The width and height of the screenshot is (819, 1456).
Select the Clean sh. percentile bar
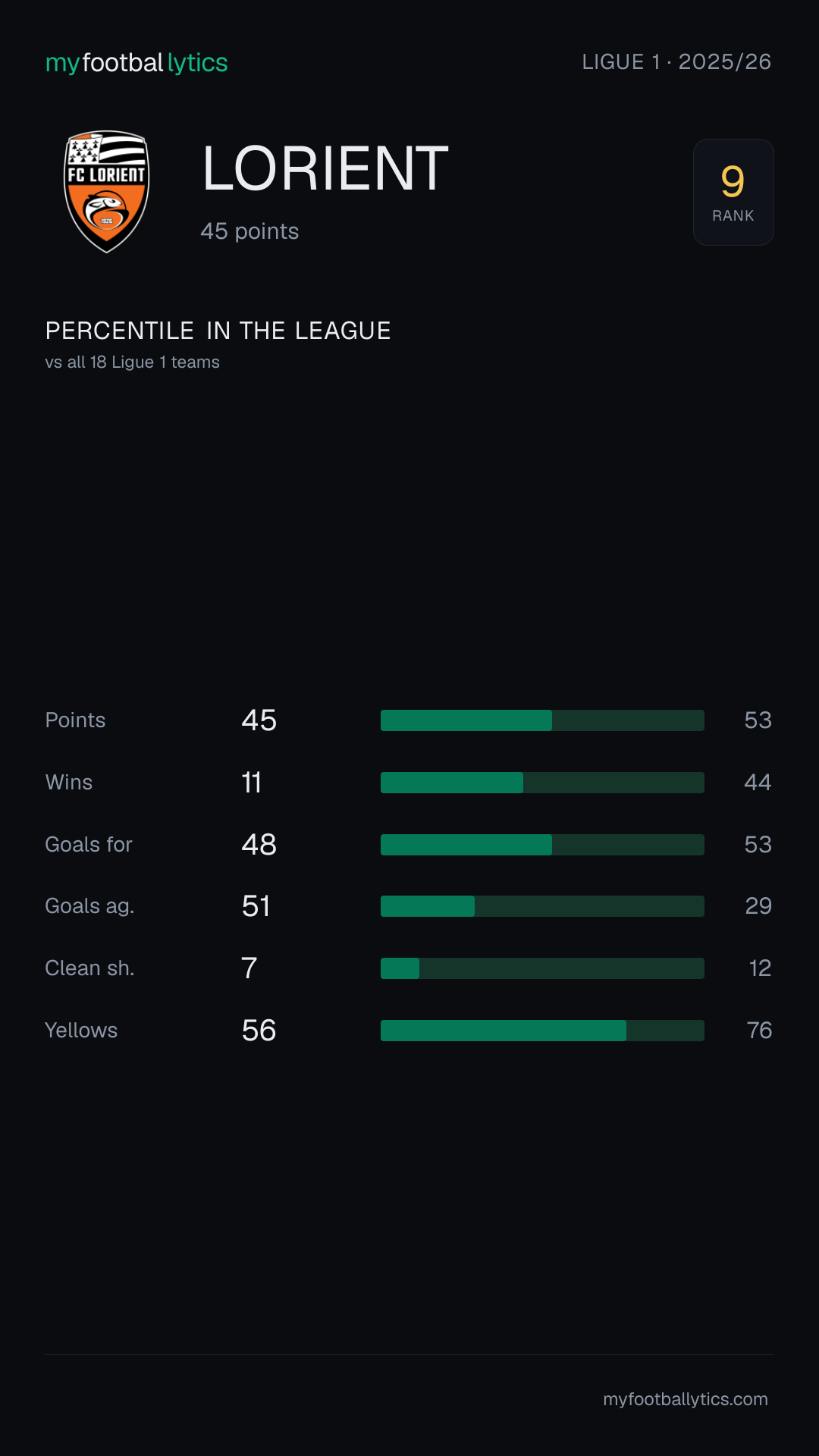pos(542,968)
